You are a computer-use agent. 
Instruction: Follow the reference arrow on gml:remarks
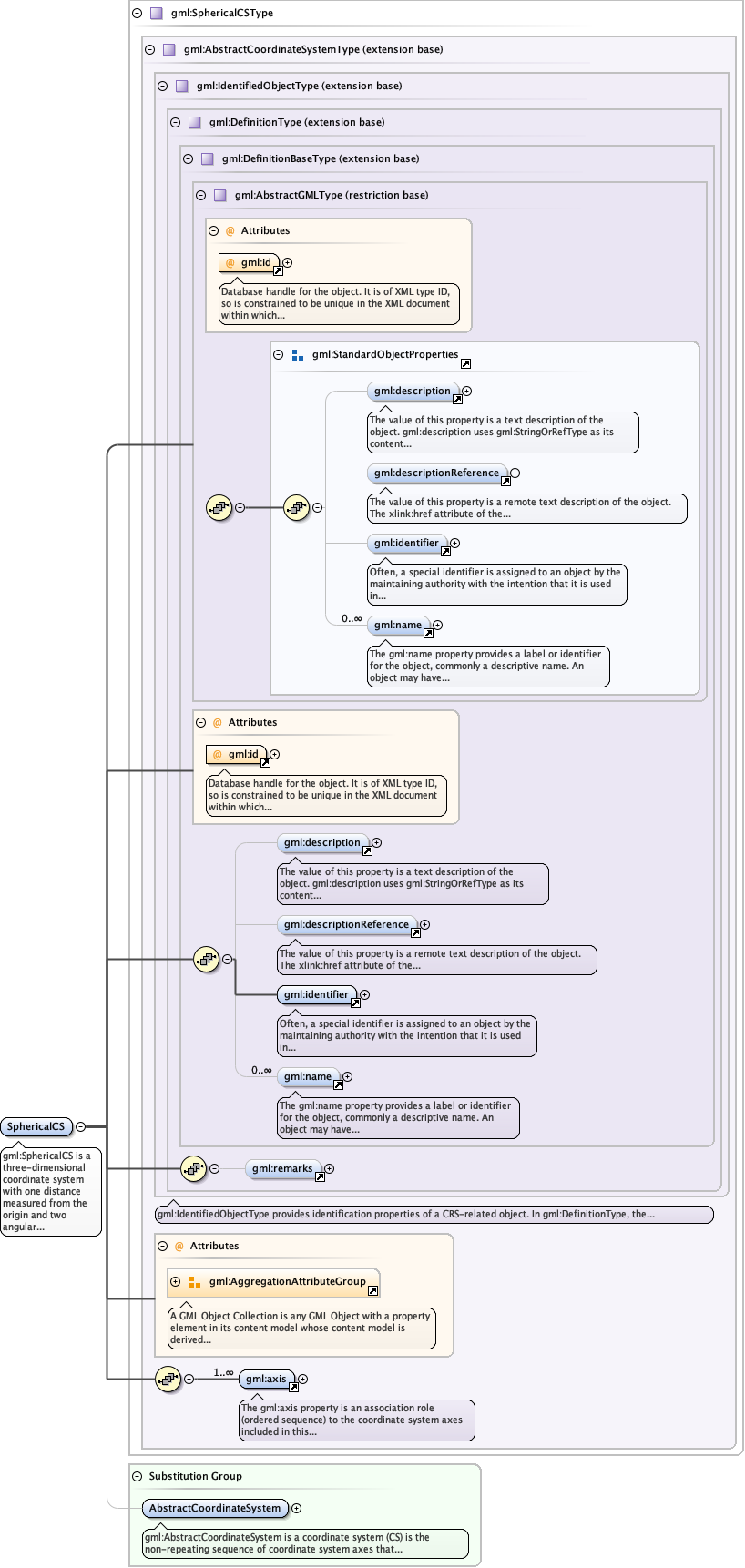[320, 1177]
